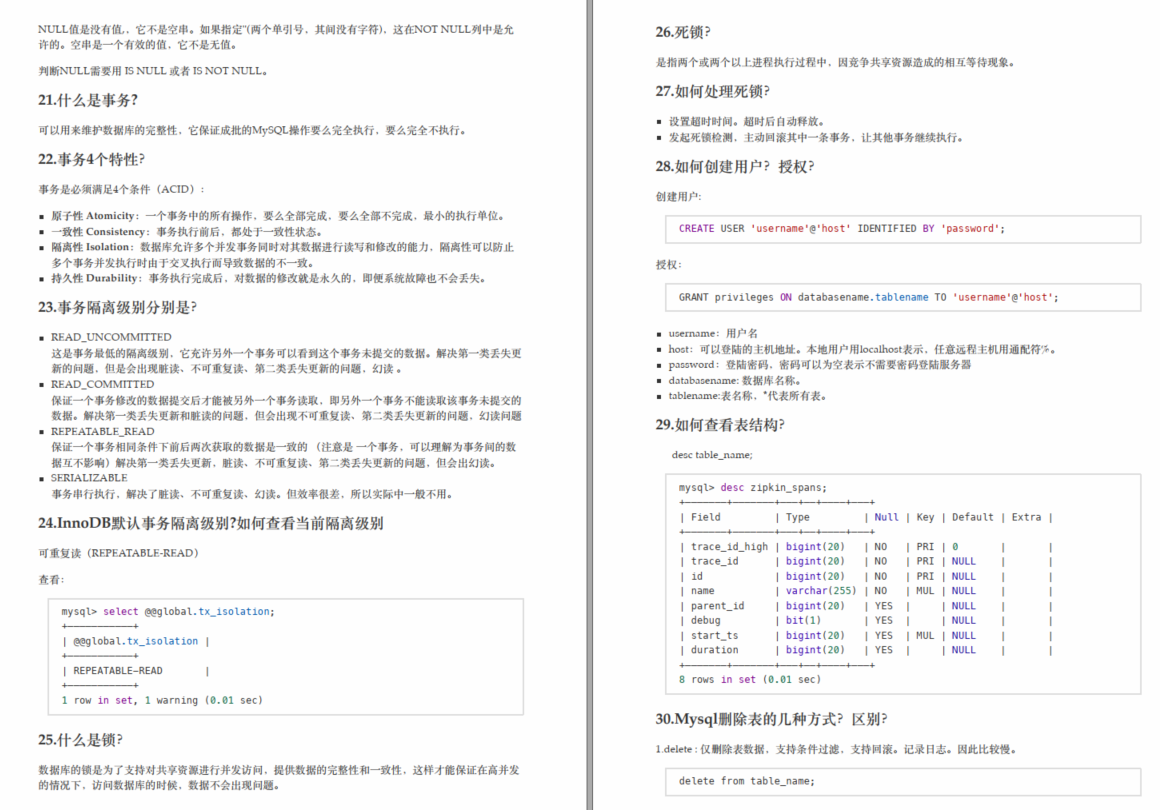The width and height of the screenshot is (1160, 810).
Task: Click the 'varchar(255)' type cell
Action: pos(821,591)
